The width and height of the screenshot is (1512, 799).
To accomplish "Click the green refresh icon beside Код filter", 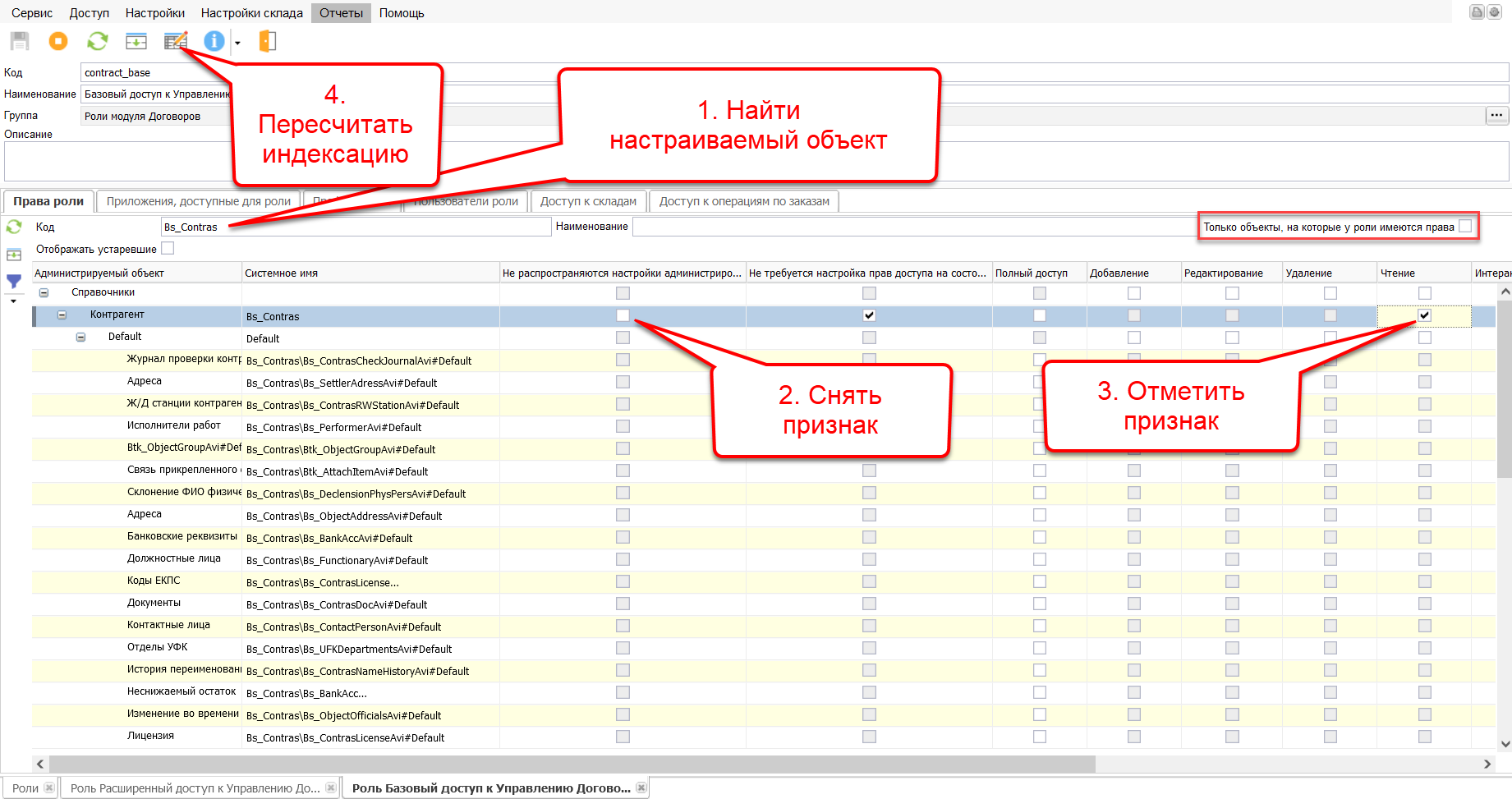I will point(14,227).
